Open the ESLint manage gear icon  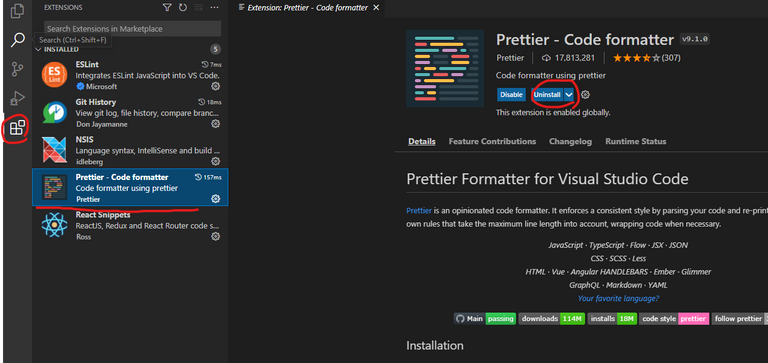(x=215, y=86)
